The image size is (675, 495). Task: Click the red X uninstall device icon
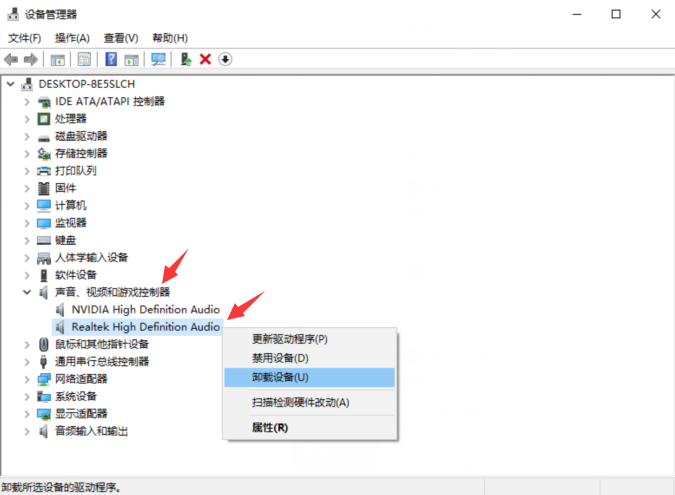tap(205, 59)
